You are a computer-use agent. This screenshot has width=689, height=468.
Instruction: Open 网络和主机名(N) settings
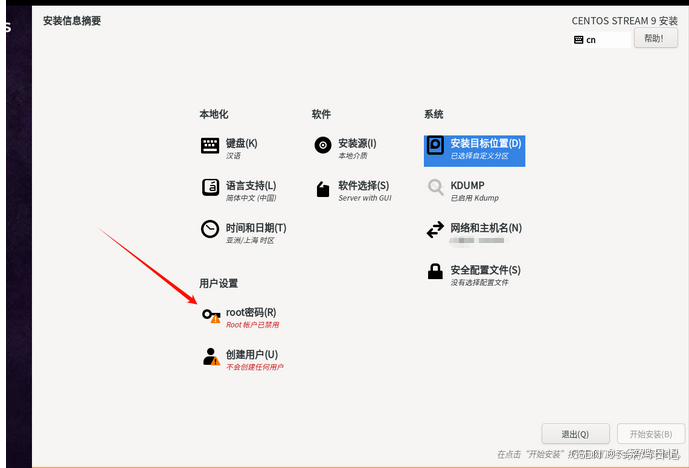tap(486, 228)
